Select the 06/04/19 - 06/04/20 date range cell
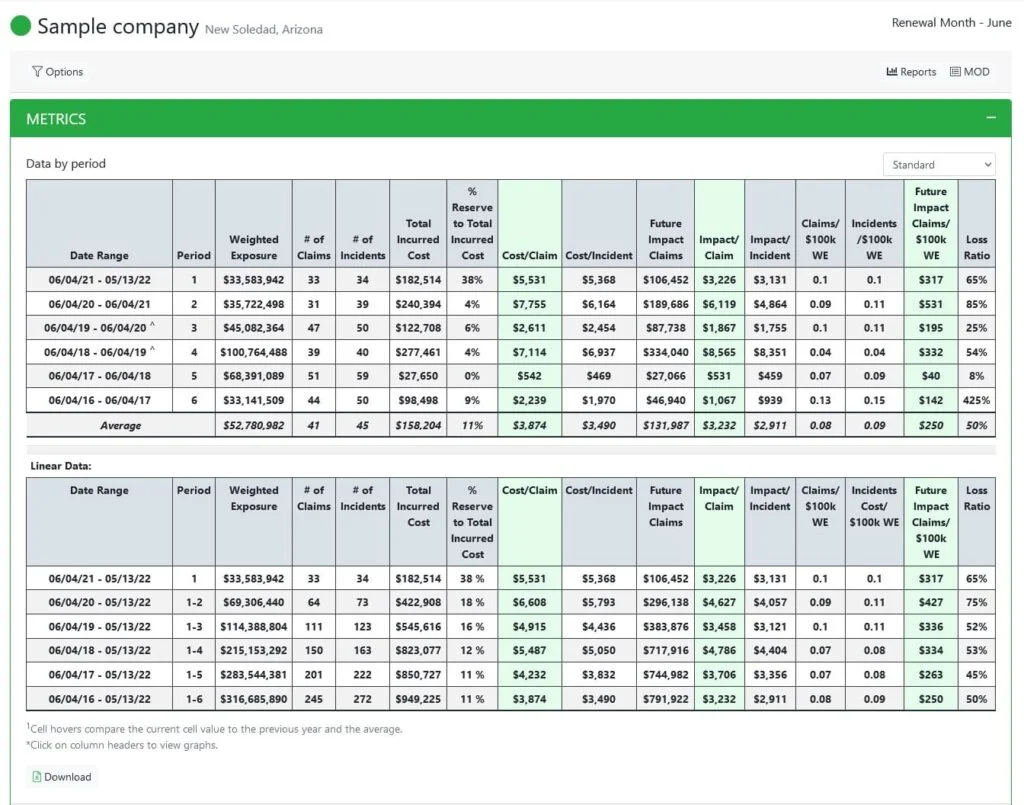The image size is (1024, 805). [x=99, y=328]
